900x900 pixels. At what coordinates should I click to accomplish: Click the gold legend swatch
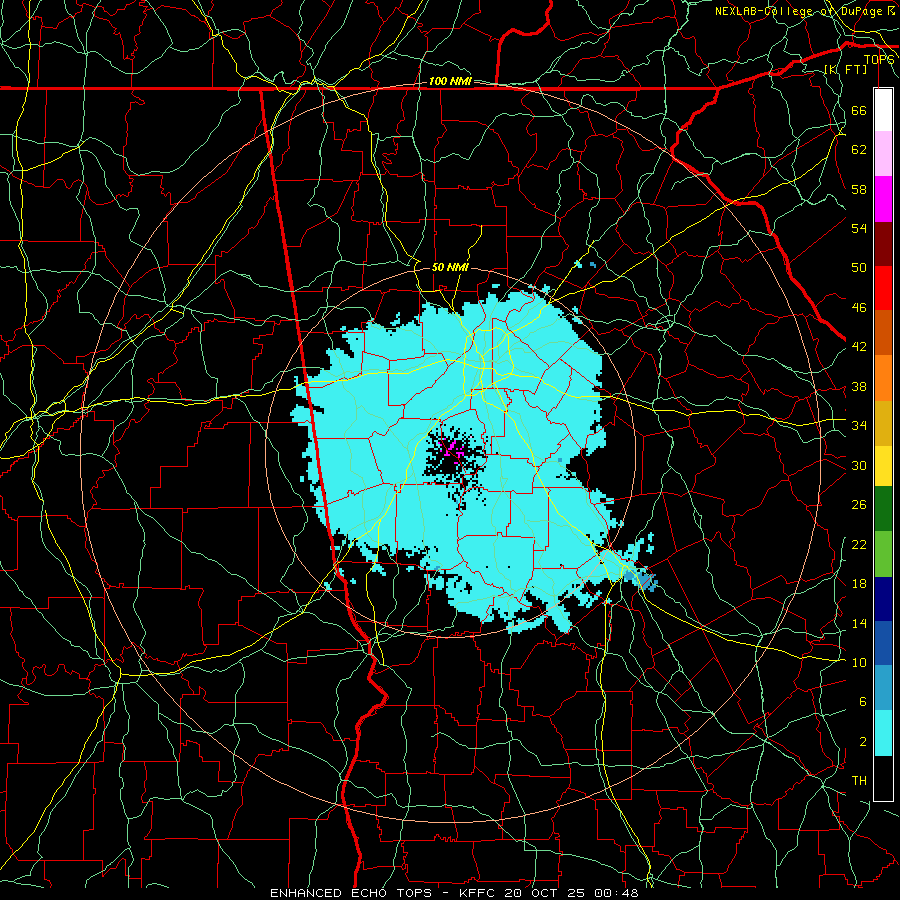pos(883,422)
